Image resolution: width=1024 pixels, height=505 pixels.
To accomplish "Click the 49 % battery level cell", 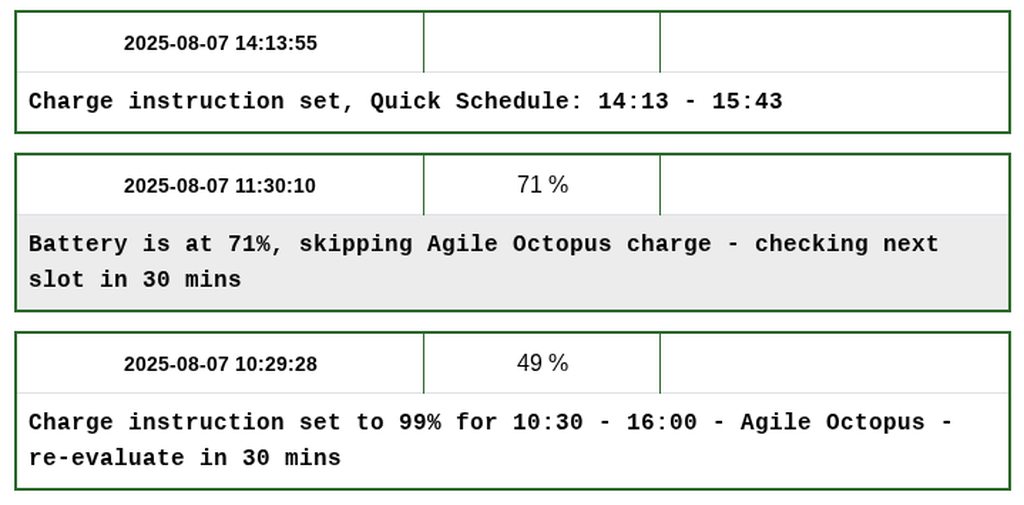I will (542, 363).
